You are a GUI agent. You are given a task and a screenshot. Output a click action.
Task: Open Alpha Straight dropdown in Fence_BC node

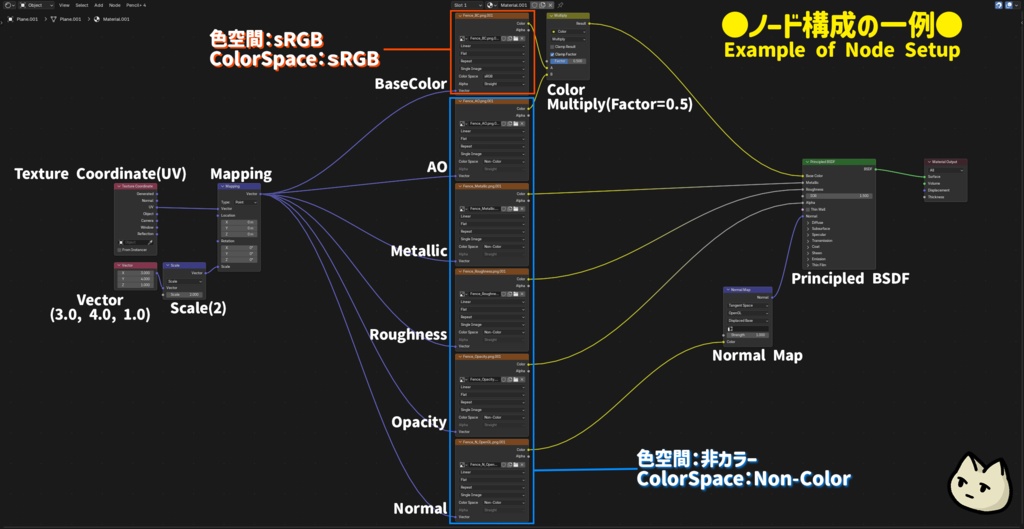pyautogui.click(x=504, y=84)
